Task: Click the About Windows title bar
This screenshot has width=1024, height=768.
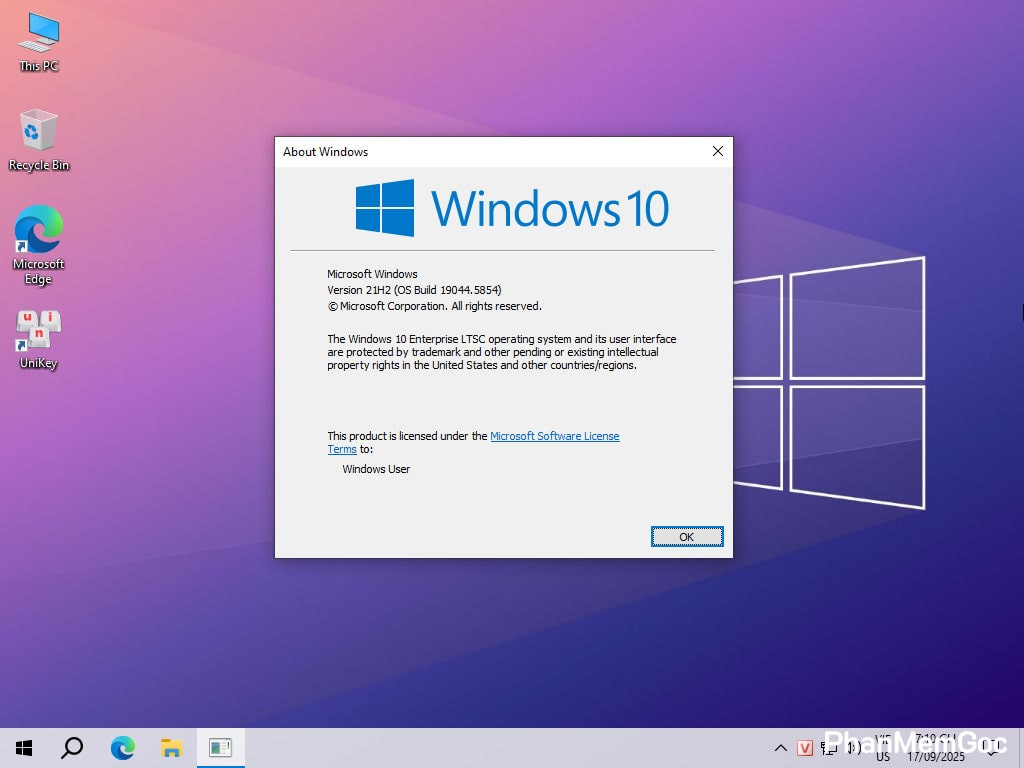Action: [x=480, y=152]
